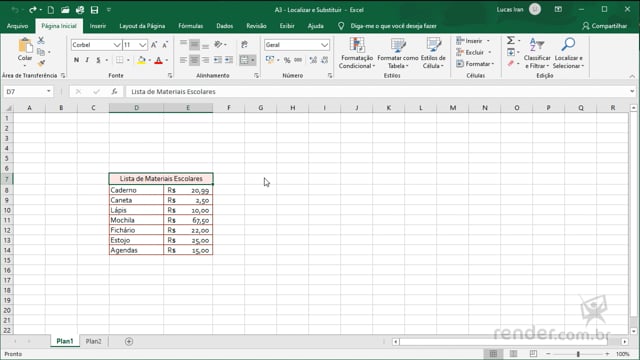Increase font size with the larger A icon
This screenshot has height=360, width=640.
(154, 45)
